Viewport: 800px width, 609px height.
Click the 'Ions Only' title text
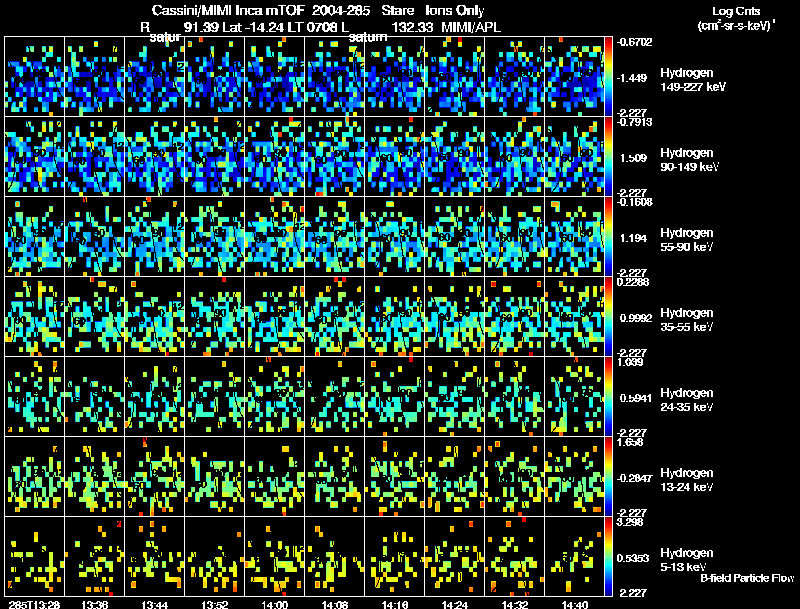pos(455,10)
